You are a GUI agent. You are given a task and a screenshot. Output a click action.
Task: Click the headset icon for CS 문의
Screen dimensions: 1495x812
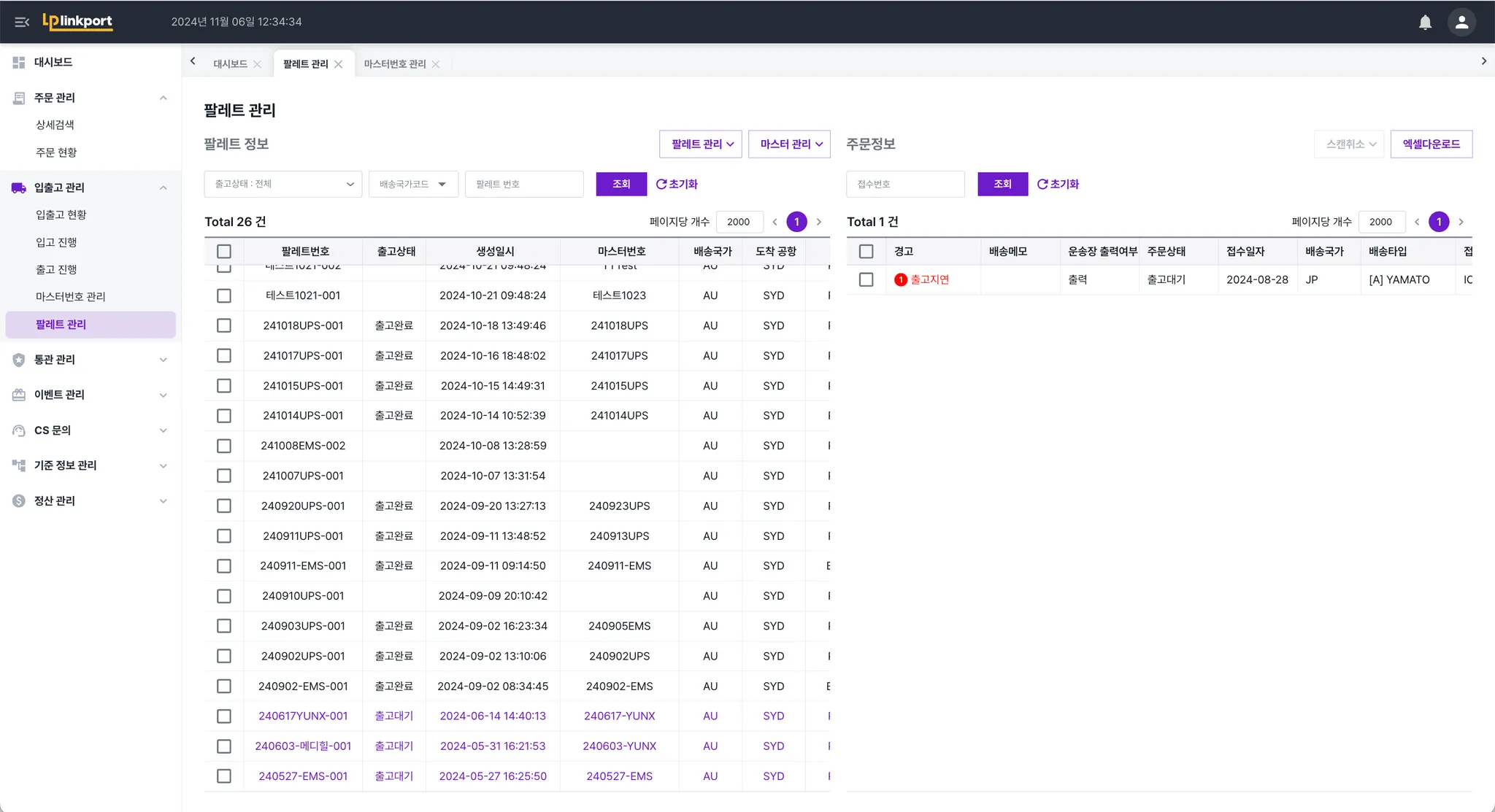point(19,430)
